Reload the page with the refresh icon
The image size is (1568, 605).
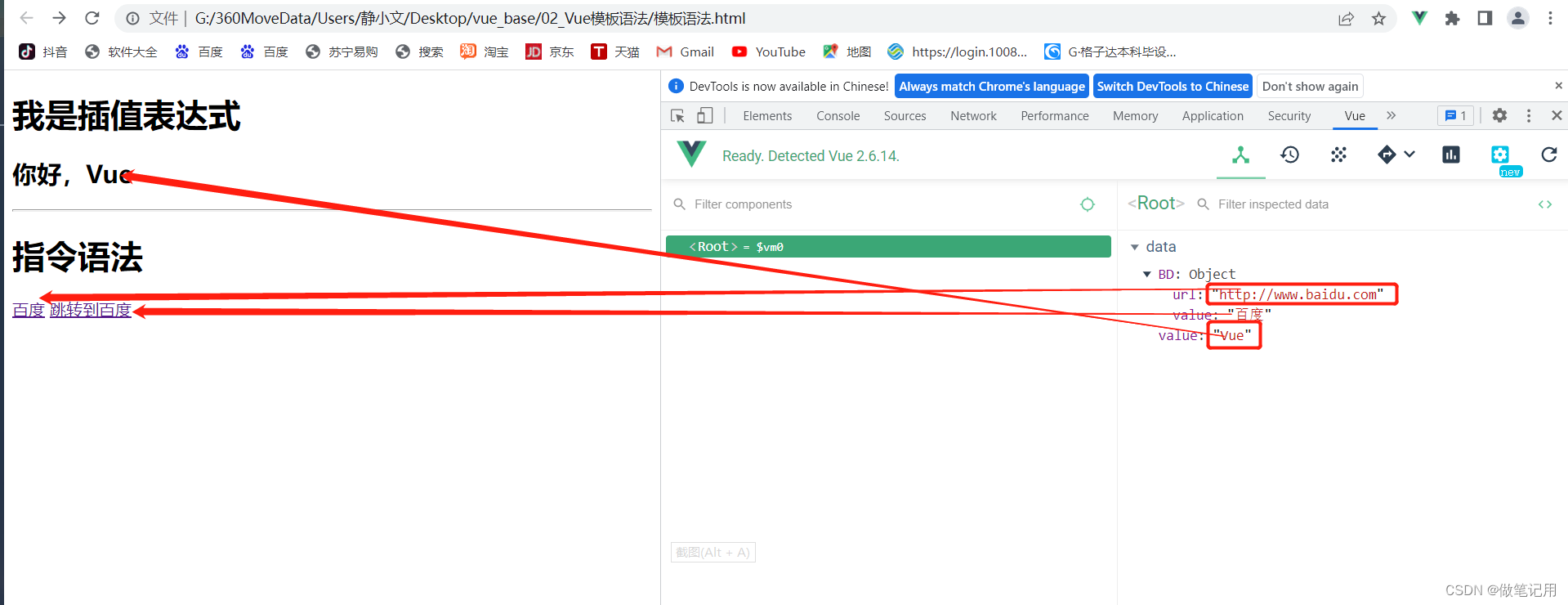[x=92, y=18]
